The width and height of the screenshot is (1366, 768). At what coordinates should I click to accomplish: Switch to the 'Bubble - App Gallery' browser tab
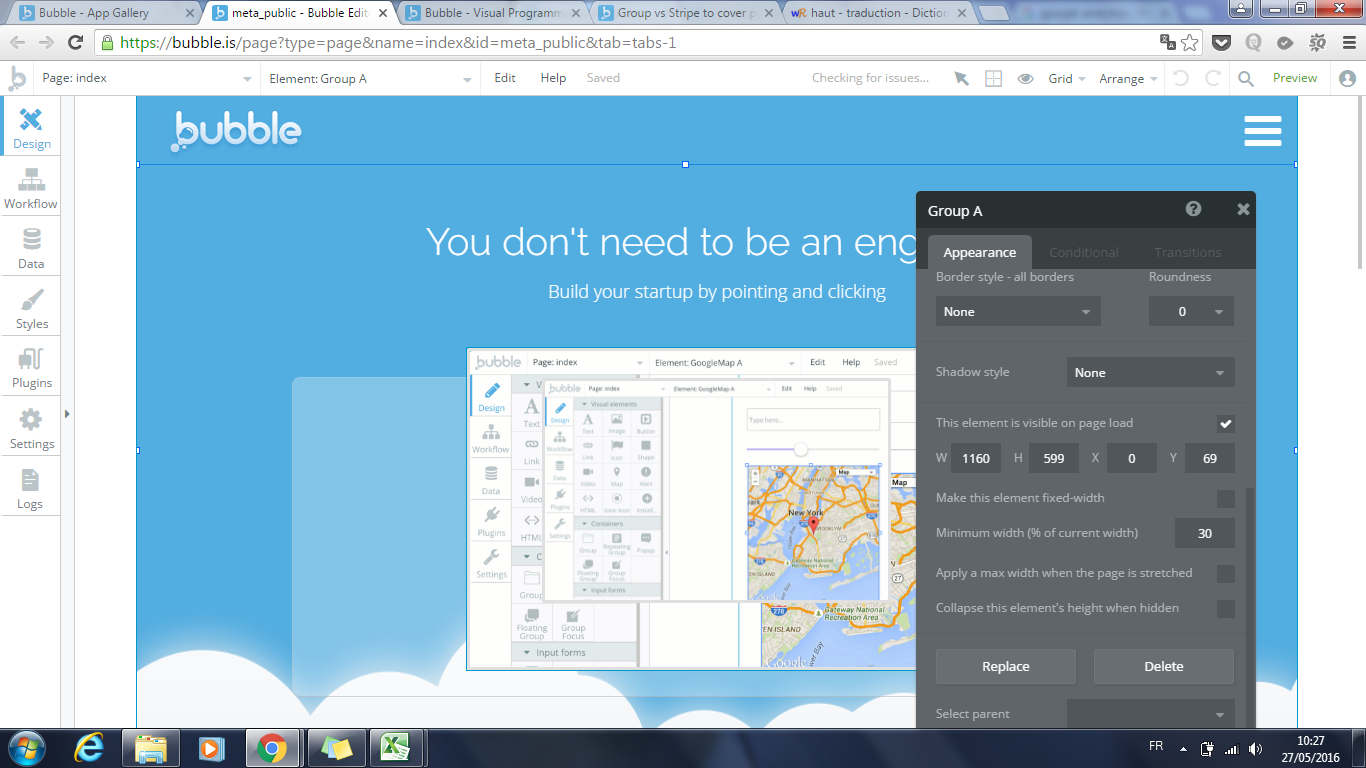[x=104, y=13]
